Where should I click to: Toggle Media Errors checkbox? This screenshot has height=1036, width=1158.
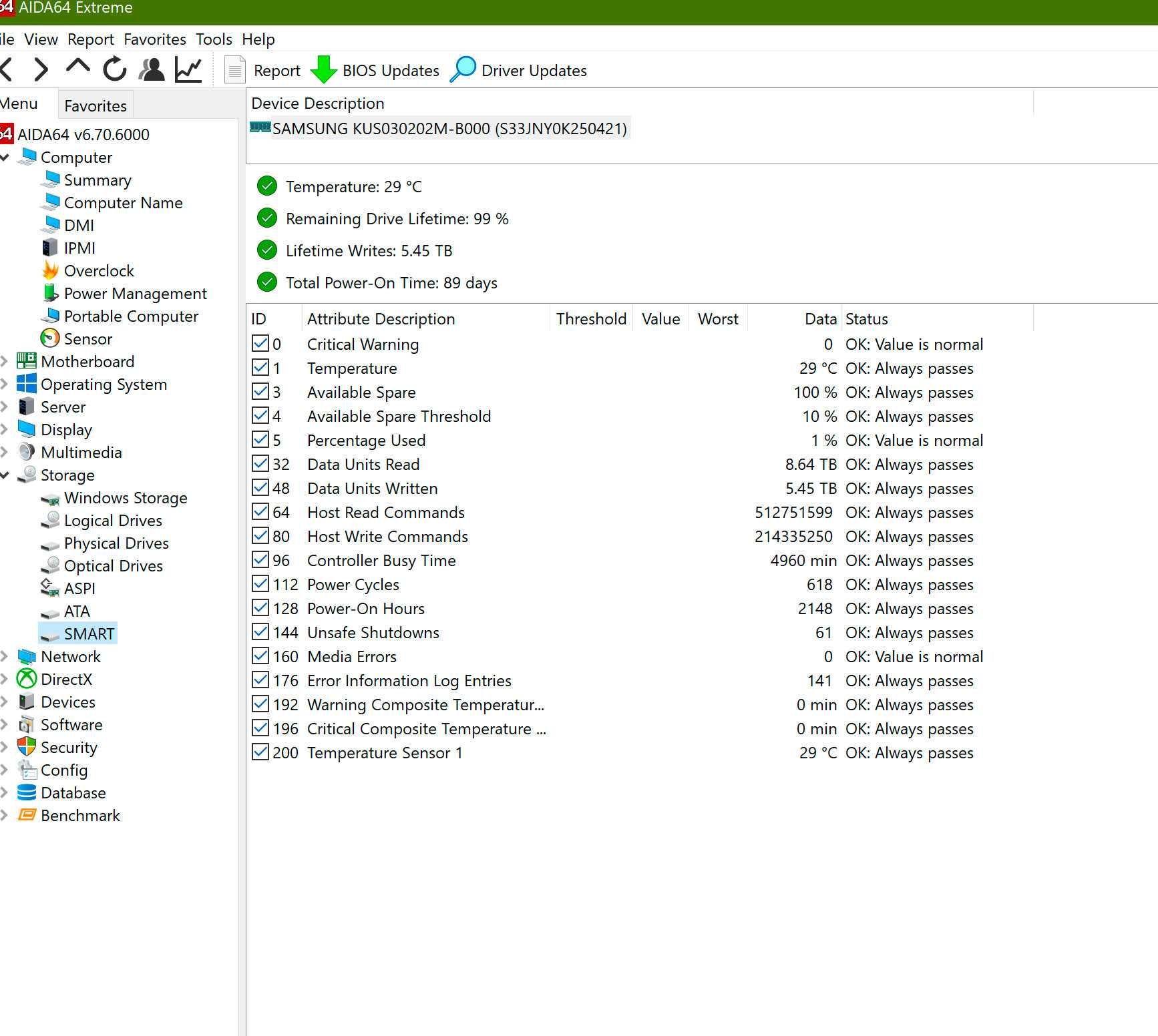tap(260, 656)
